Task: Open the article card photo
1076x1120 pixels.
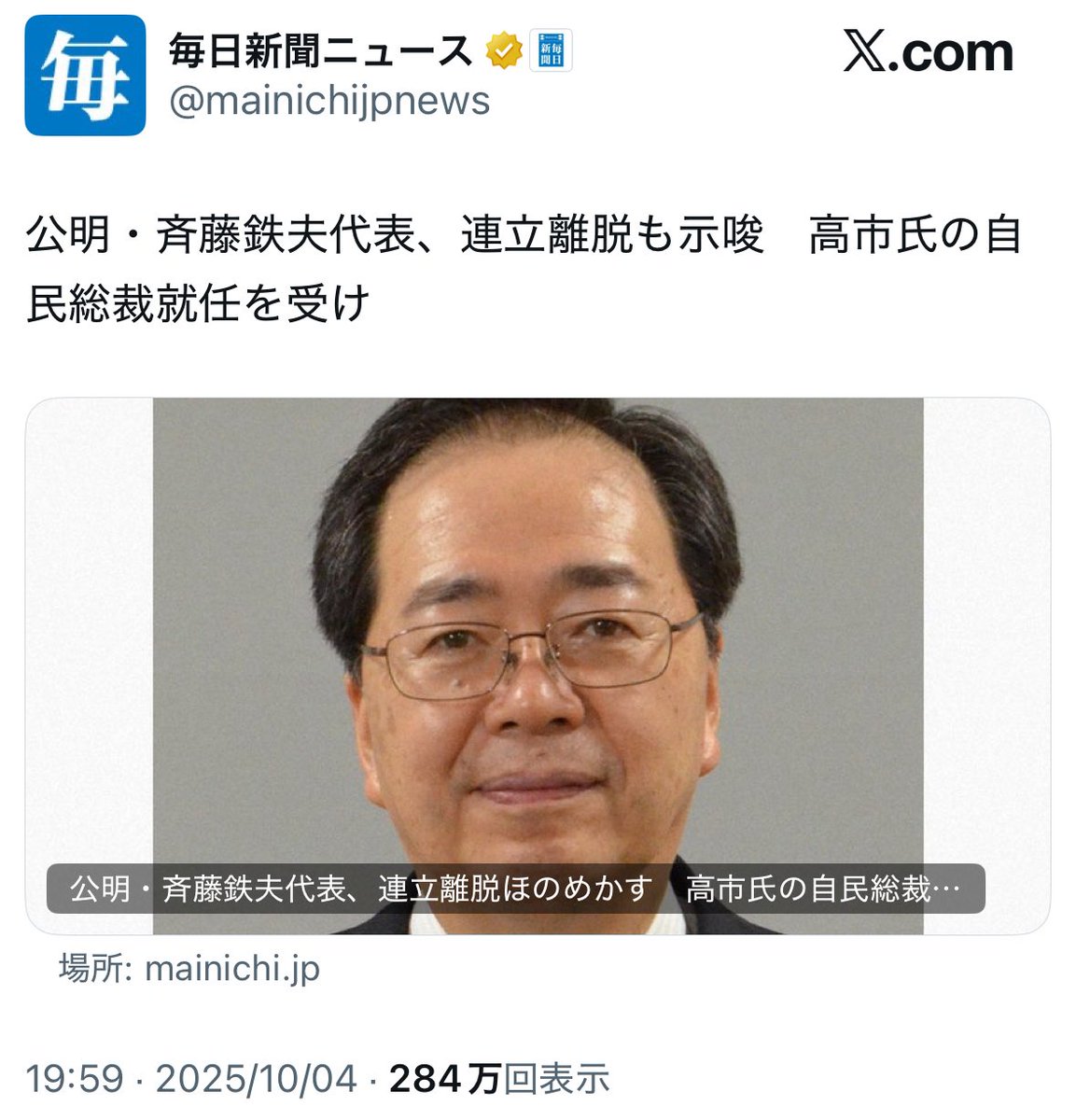Action: pyautogui.click(x=538, y=666)
